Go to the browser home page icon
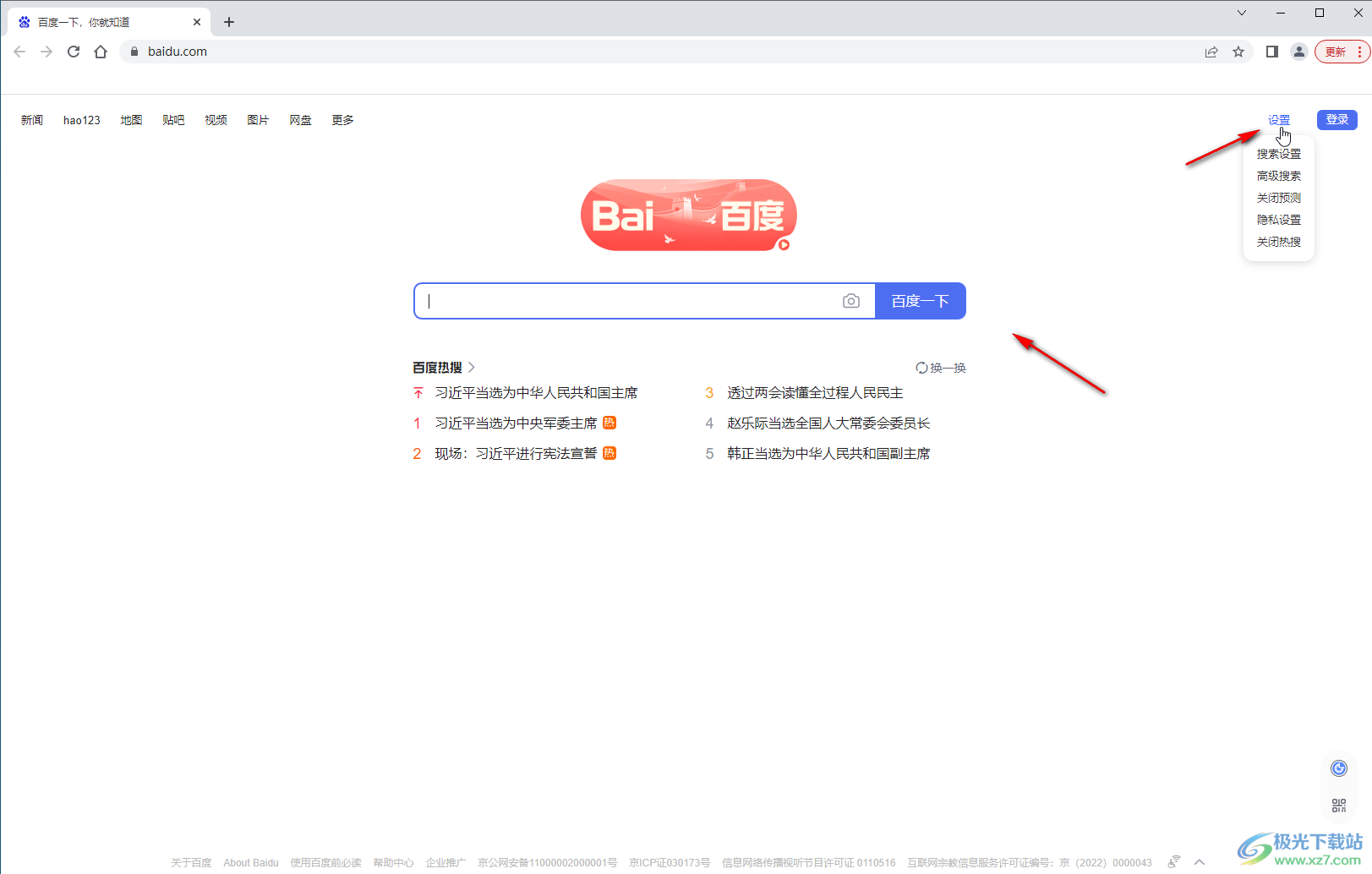 point(101,52)
